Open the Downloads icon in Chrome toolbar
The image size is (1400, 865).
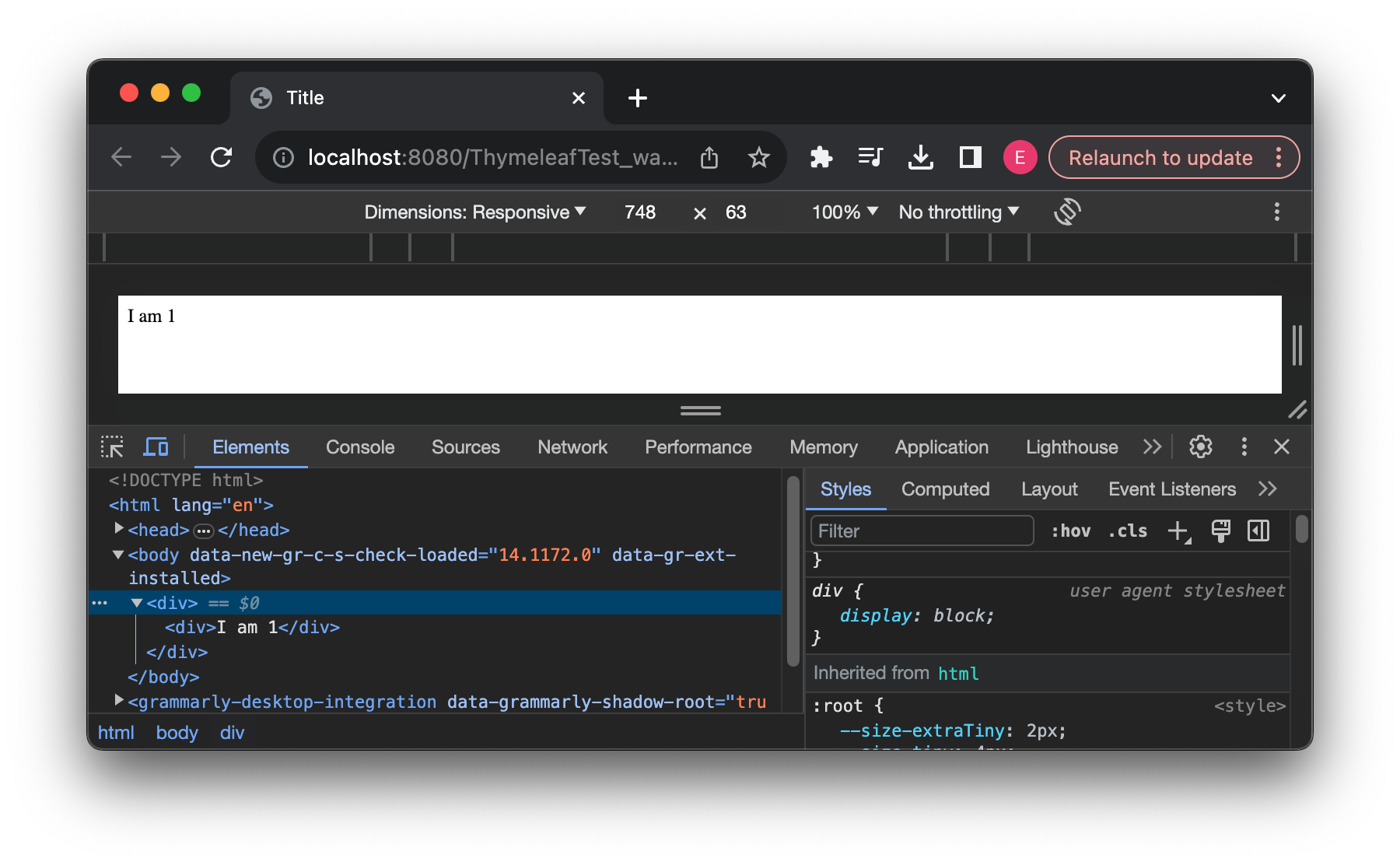click(x=921, y=157)
